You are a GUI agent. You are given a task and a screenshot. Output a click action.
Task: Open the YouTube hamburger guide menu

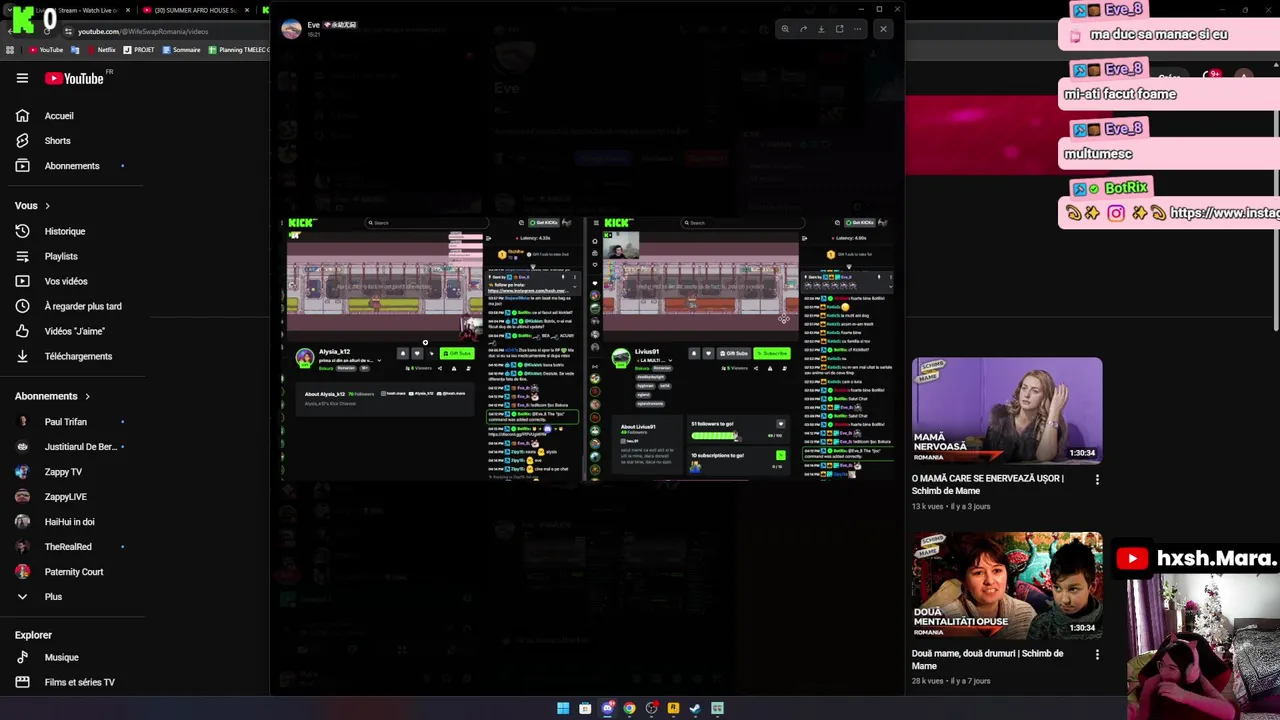tap(22, 78)
